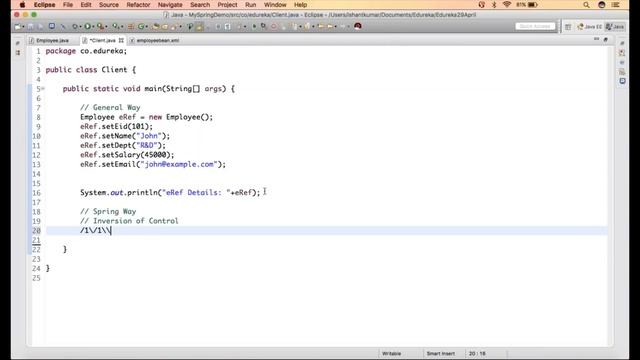The height and width of the screenshot is (360, 640).
Task: Click the Save toolbar icon
Action: click(31, 27)
